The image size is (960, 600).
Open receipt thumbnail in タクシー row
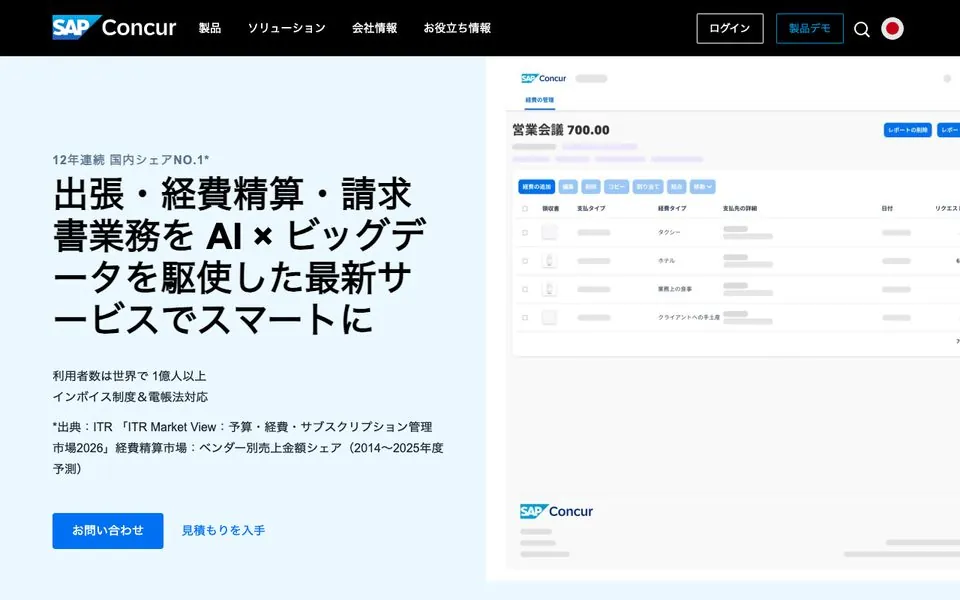549,233
